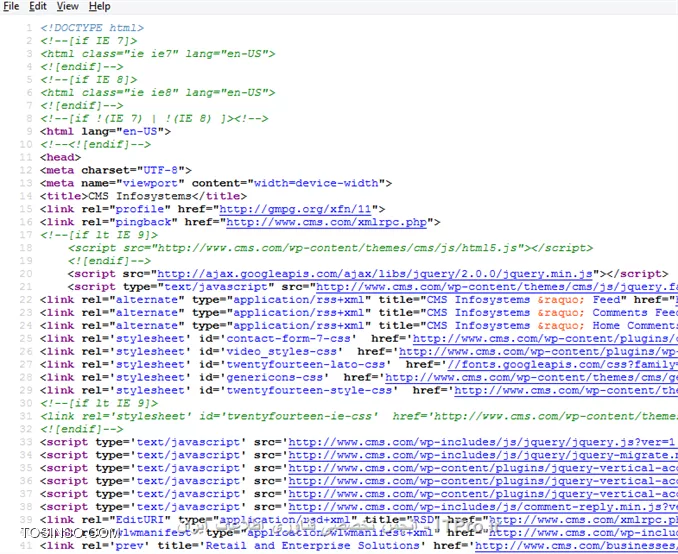The height and width of the screenshot is (554, 678).
Task: Click the 'UTF-8' charset value
Action: 160,170
